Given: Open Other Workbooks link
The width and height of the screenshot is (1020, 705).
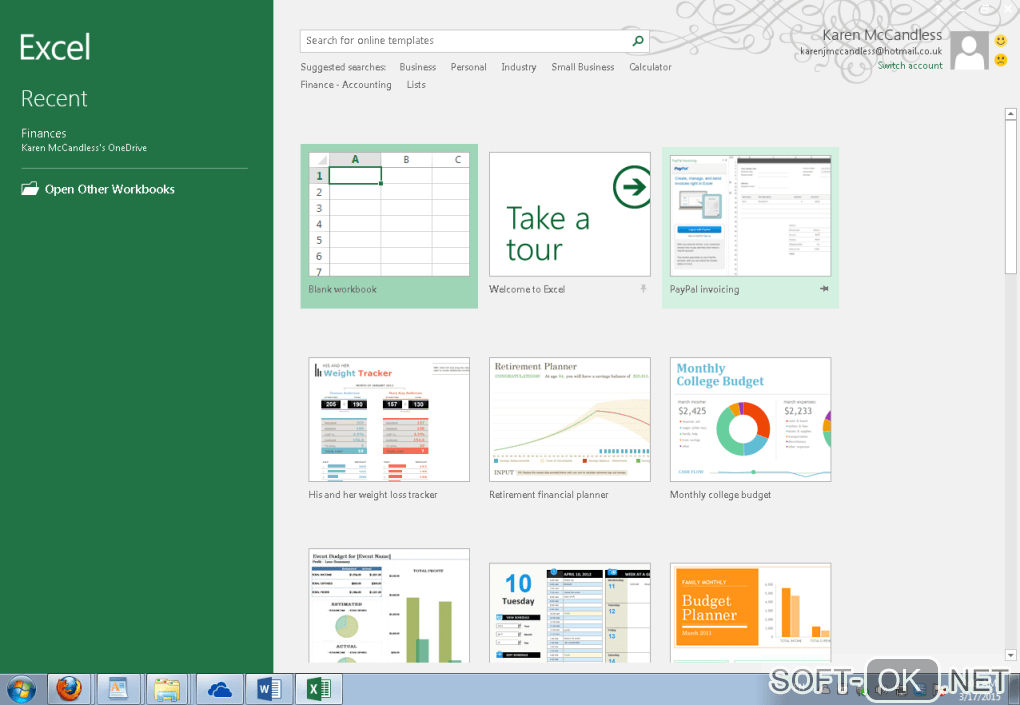Looking at the screenshot, I should coord(109,189).
